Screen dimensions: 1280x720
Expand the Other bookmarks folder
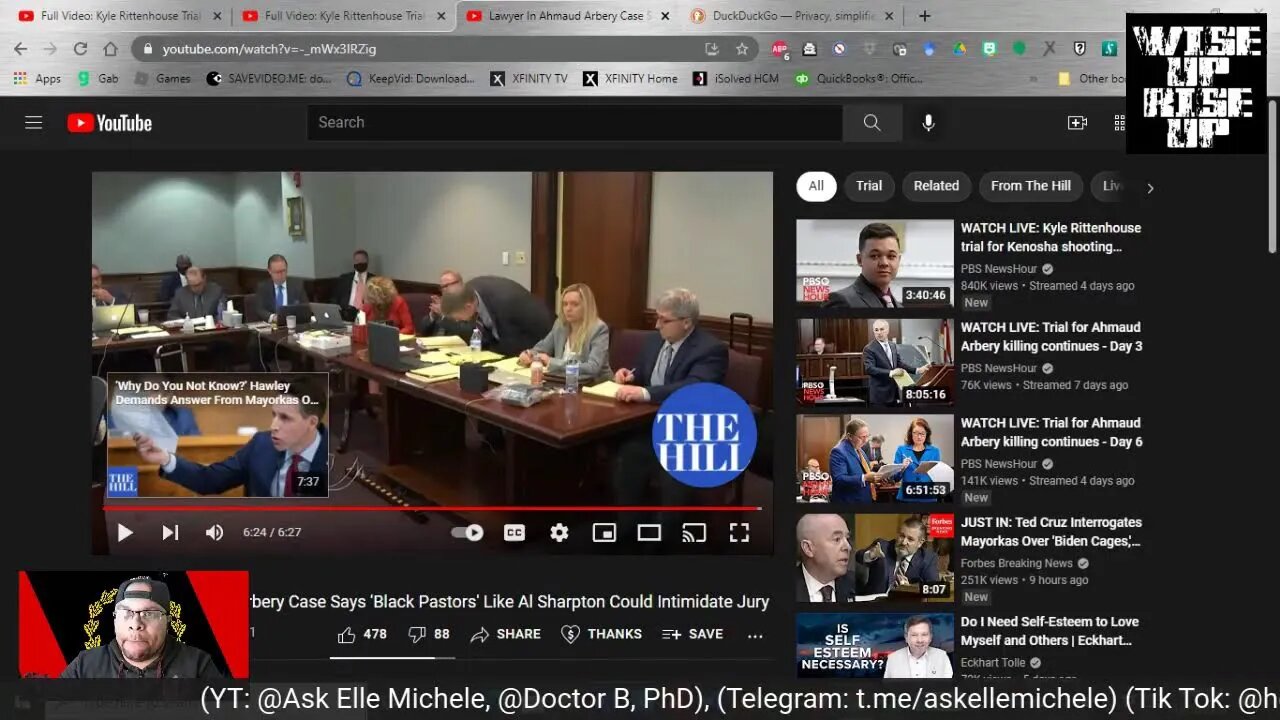coord(1090,78)
